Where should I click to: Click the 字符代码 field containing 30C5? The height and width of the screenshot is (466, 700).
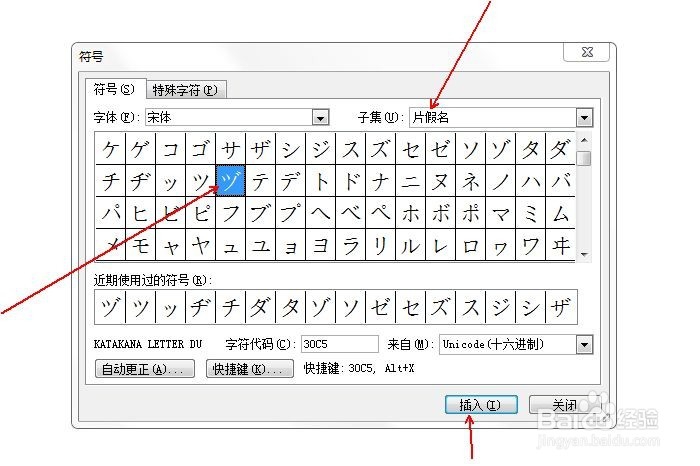(340, 344)
